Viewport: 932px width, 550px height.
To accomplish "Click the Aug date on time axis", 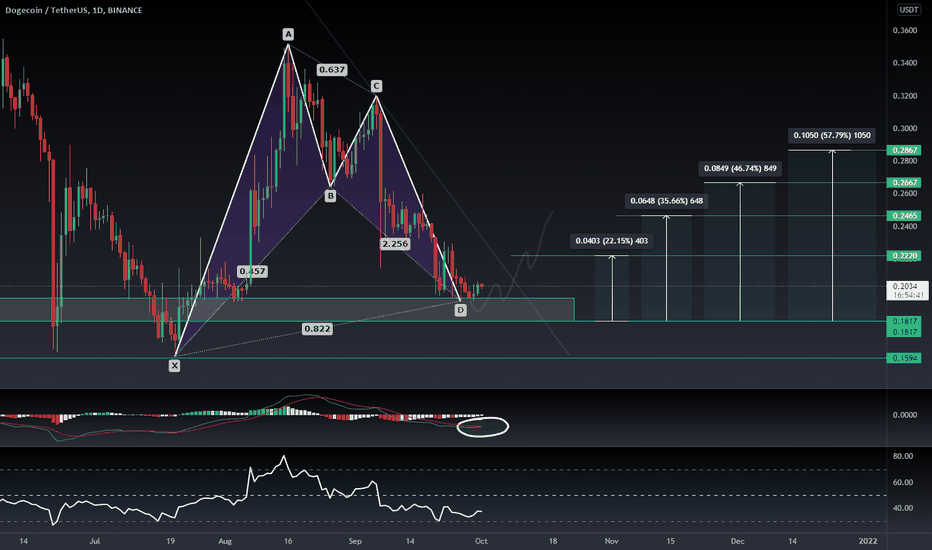I will (225, 541).
